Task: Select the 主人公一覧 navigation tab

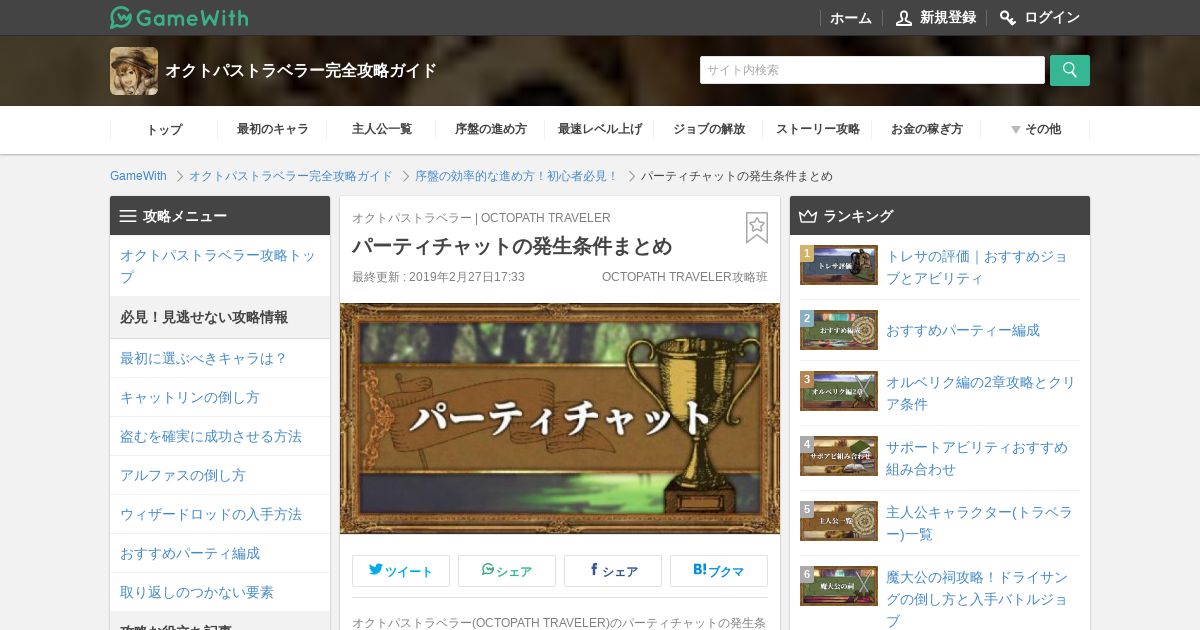Action: click(x=382, y=129)
